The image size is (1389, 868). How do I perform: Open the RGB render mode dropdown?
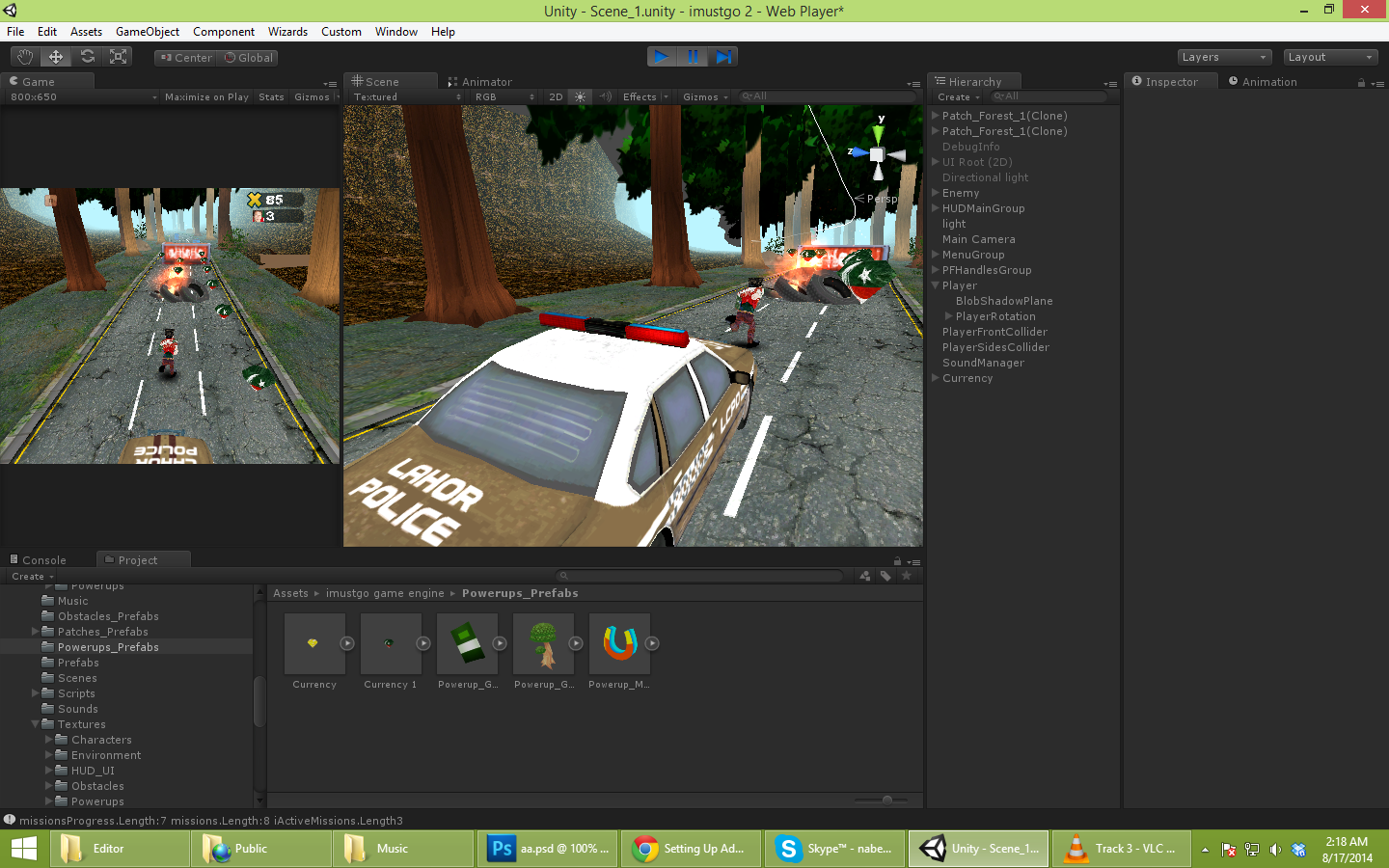pyautogui.click(x=504, y=96)
